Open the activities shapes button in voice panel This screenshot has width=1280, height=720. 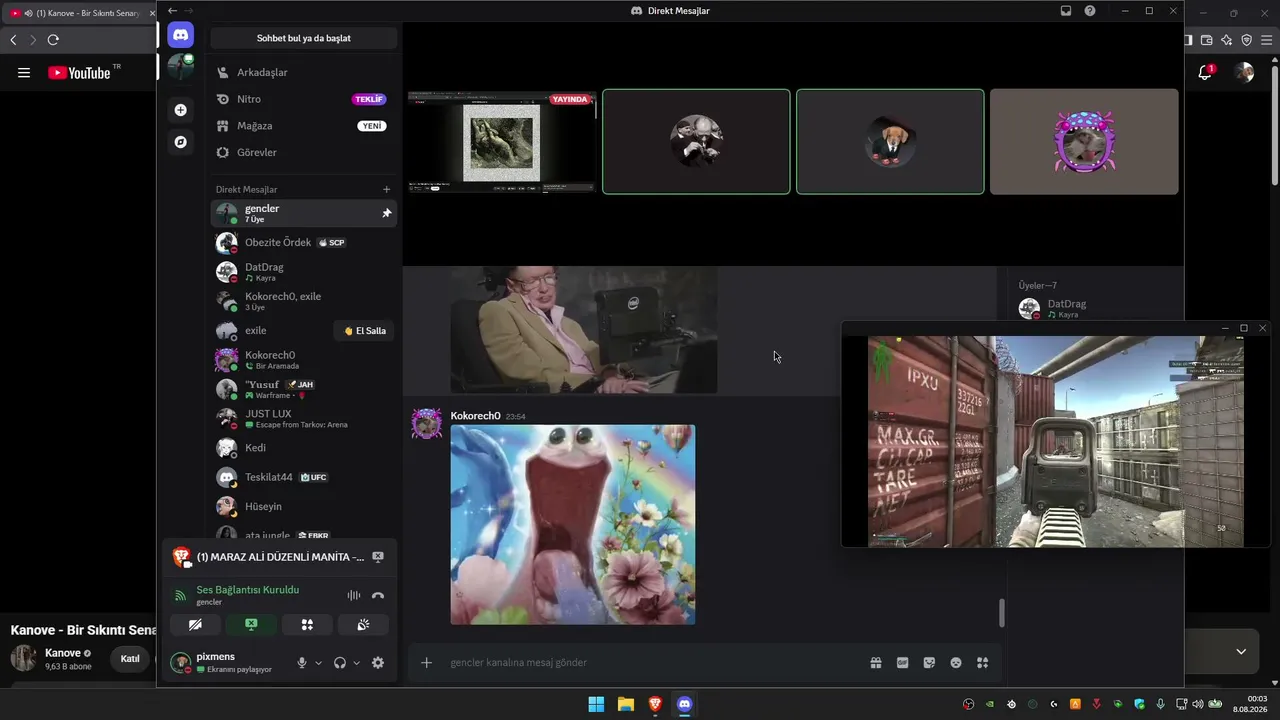(x=307, y=625)
